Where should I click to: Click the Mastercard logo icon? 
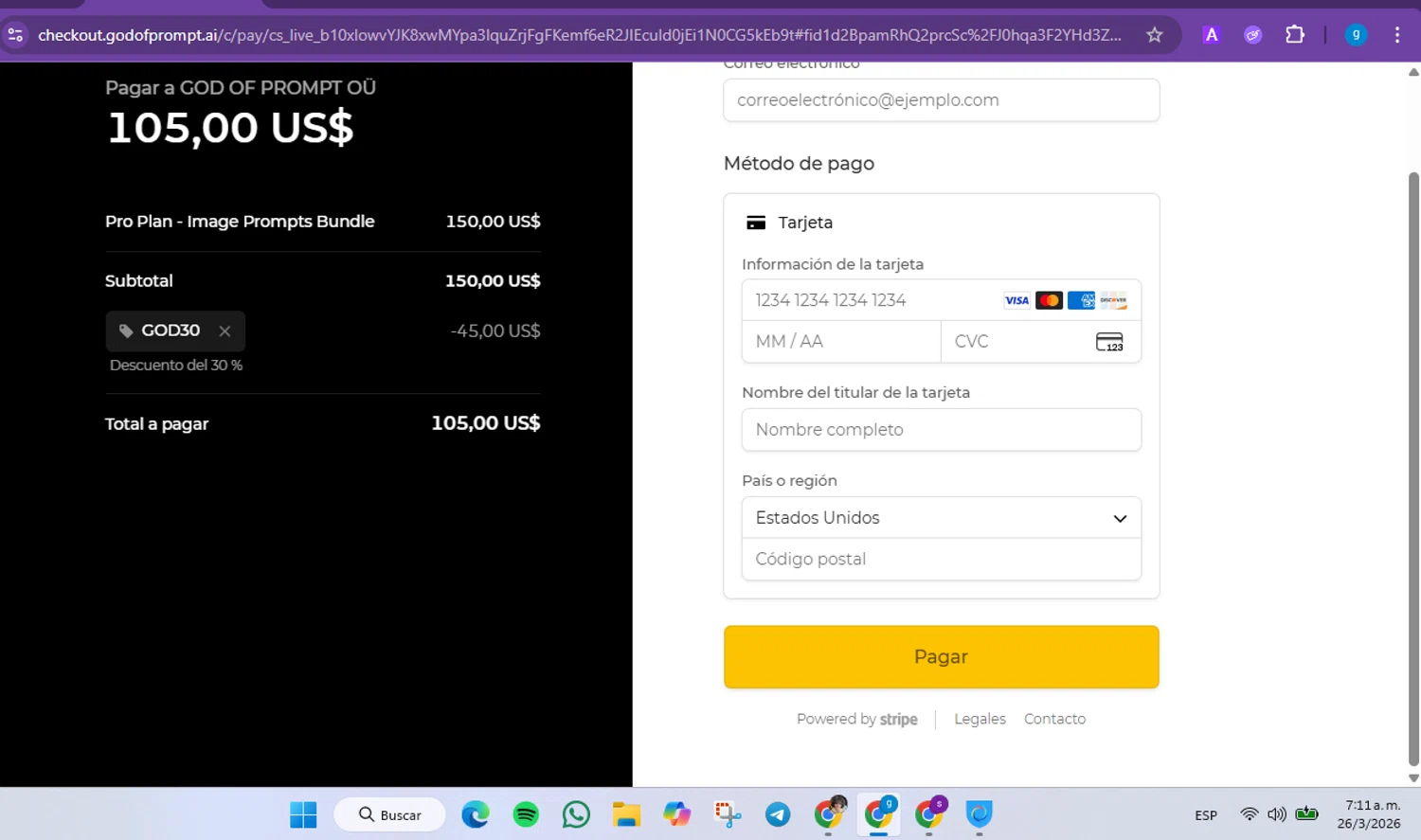click(x=1049, y=300)
